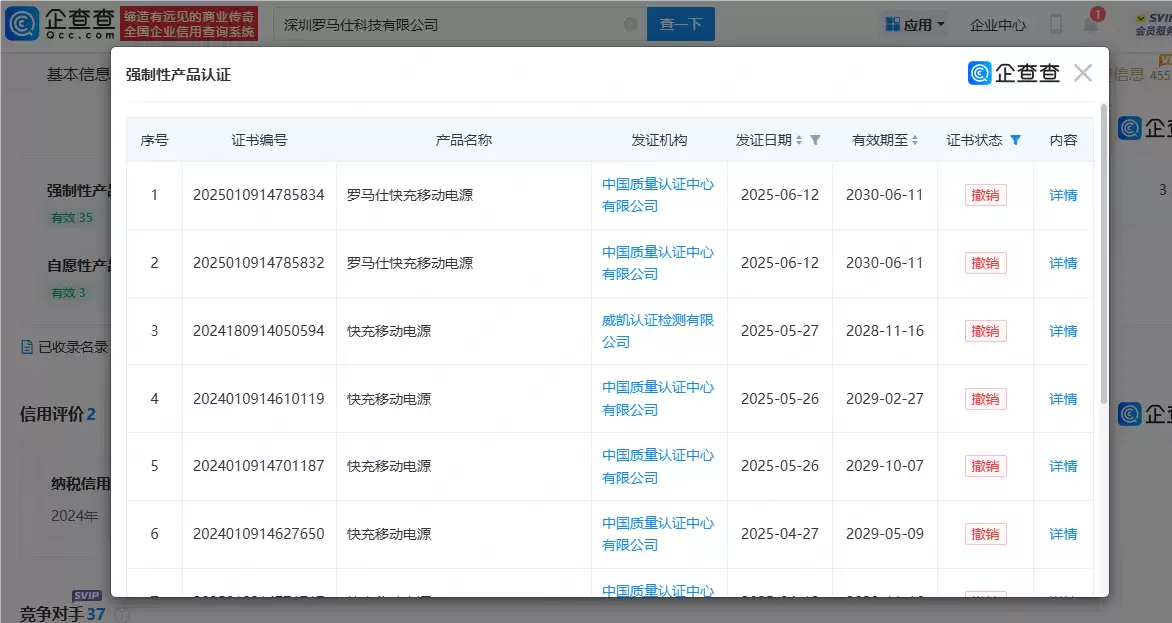Sort the table by 发证日期 arrows

(798, 140)
